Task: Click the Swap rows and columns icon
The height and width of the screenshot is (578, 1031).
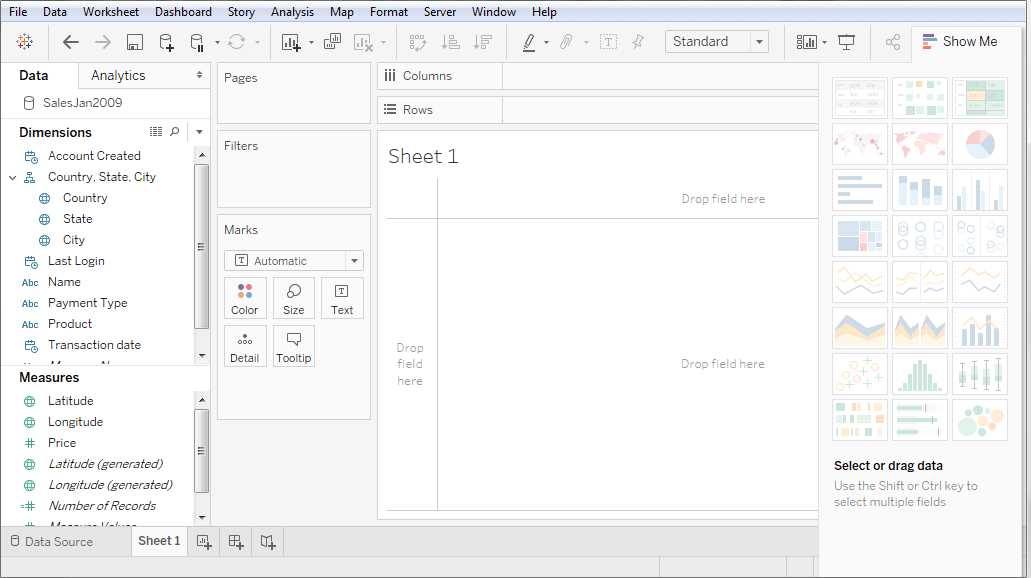Action: (x=418, y=42)
